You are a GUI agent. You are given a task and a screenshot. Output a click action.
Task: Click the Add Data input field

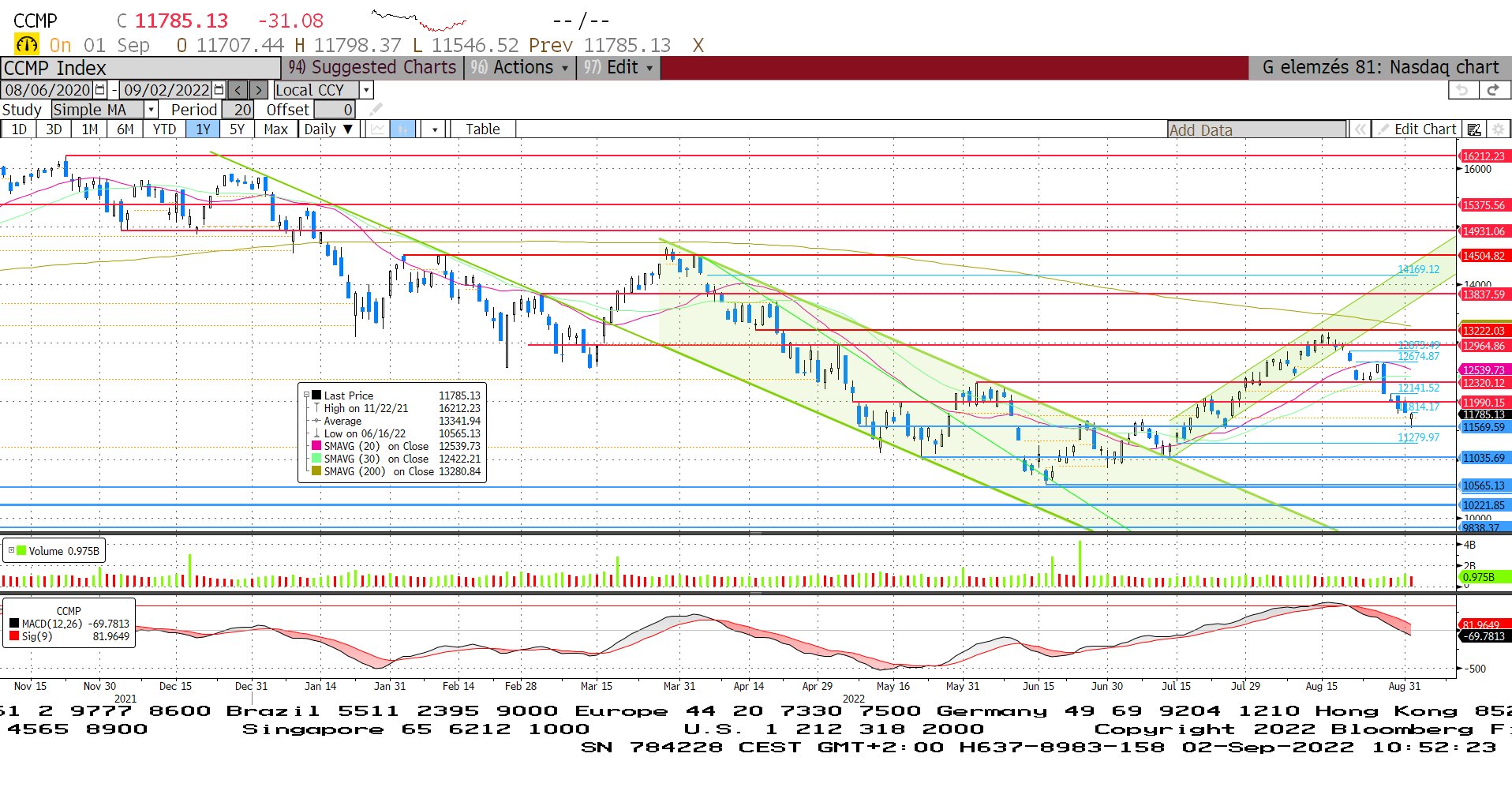(1257, 129)
